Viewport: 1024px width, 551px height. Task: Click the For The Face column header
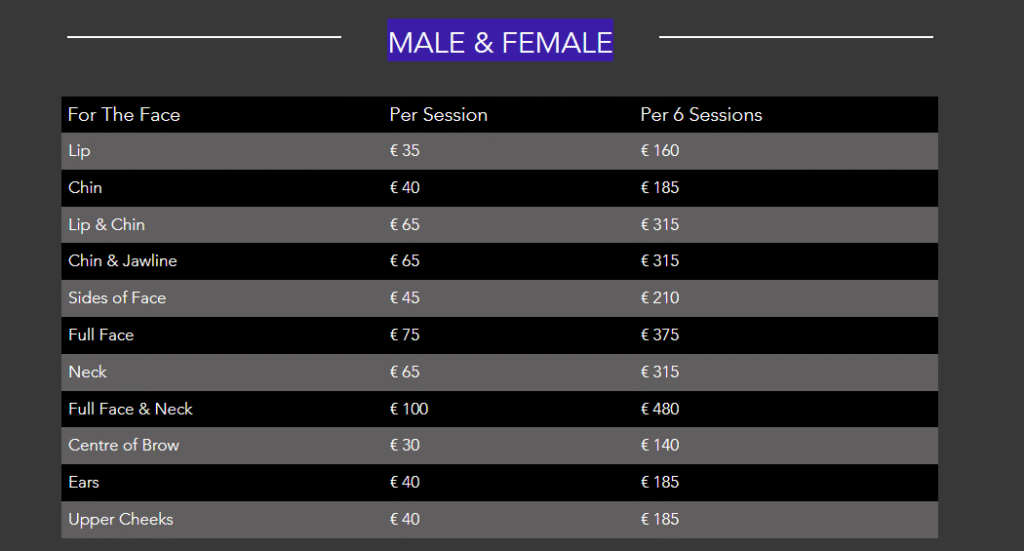(124, 115)
